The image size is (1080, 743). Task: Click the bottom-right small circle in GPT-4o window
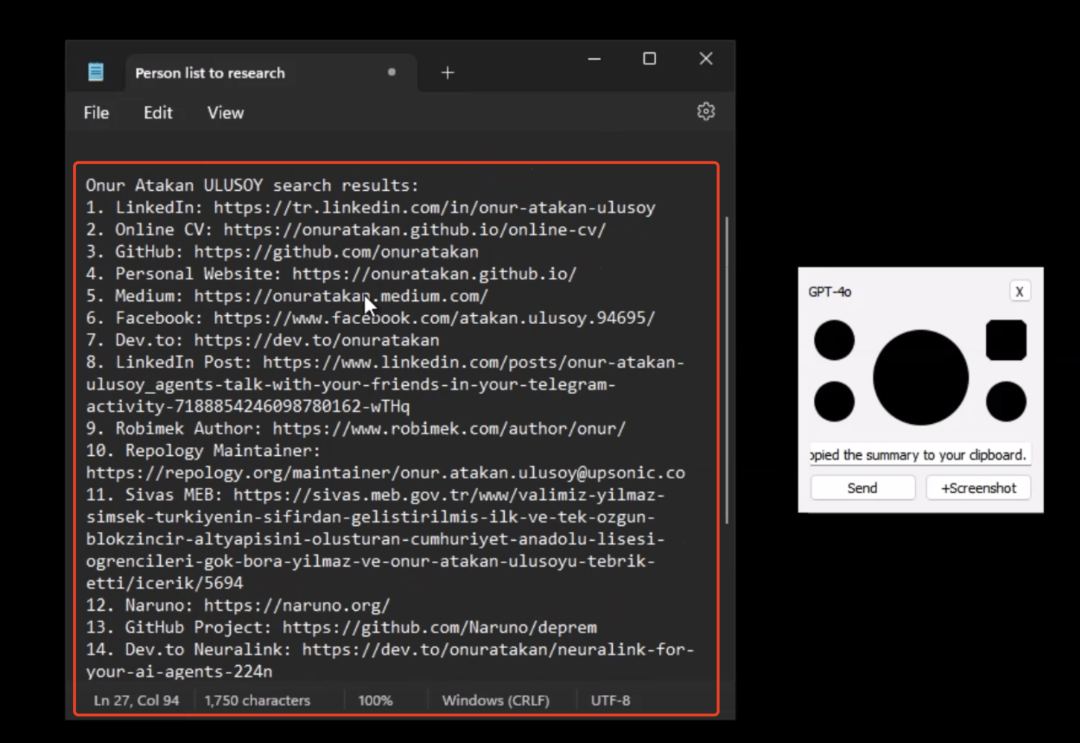1006,401
